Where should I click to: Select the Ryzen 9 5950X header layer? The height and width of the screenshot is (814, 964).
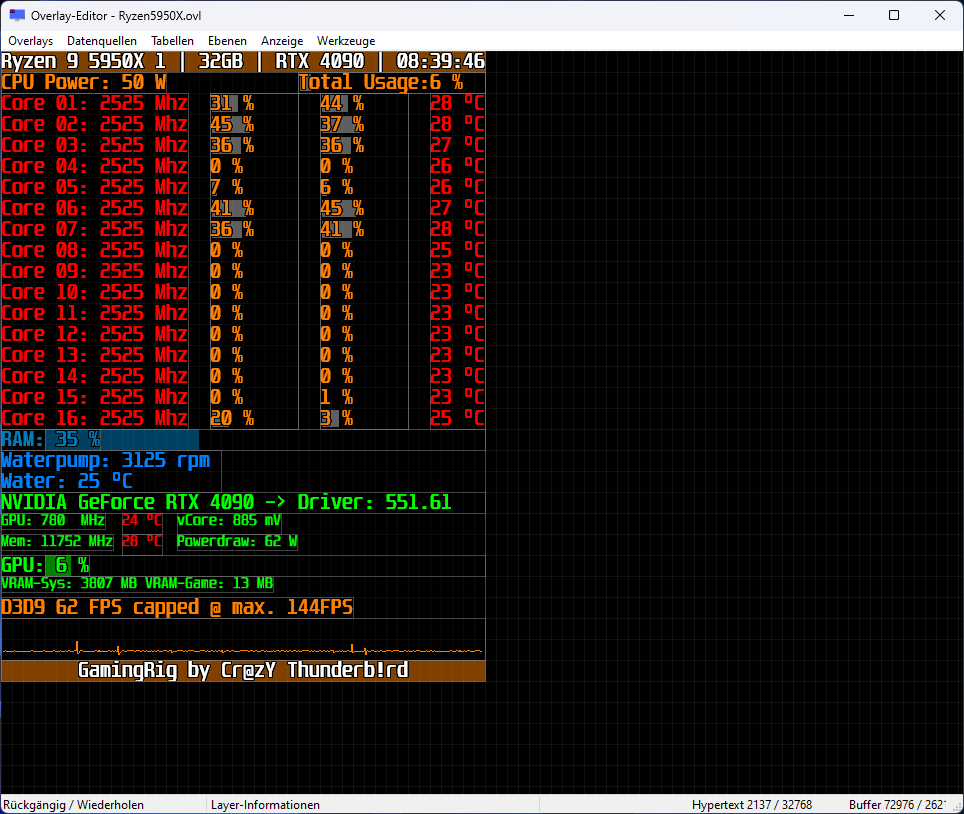(x=243, y=61)
